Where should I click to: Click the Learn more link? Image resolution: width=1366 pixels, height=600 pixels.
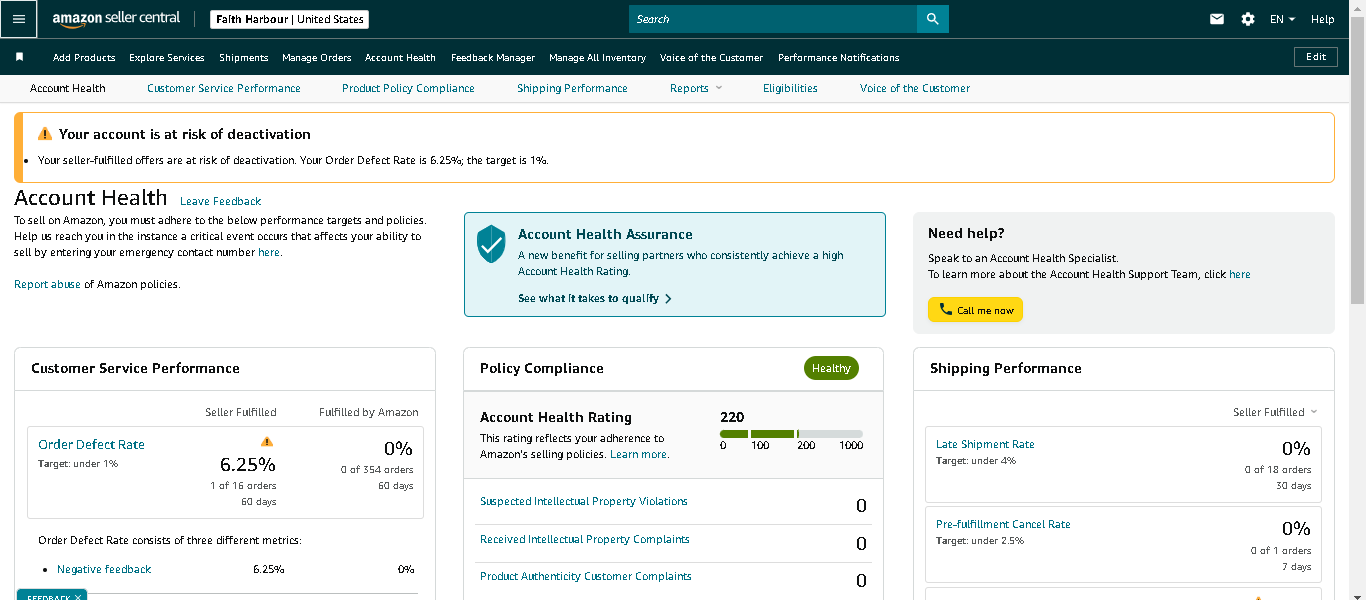(x=639, y=454)
